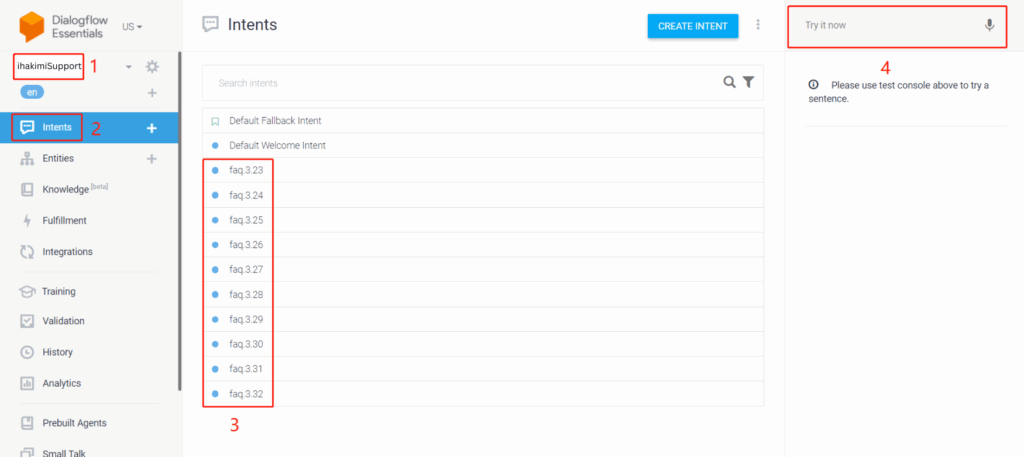The width and height of the screenshot is (1024, 457).
Task: Click plus icon next to Intents
Action: (152, 128)
